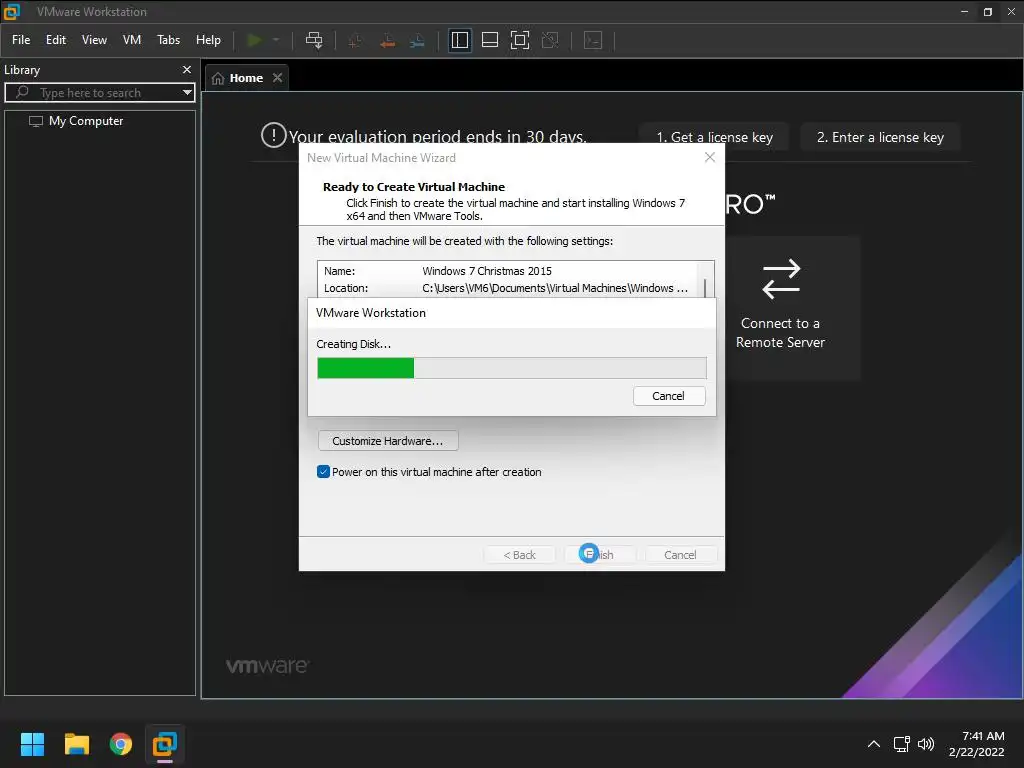This screenshot has height=768, width=1024.
Task: Click the Back button in the wizard
Action: pos(519,554)
